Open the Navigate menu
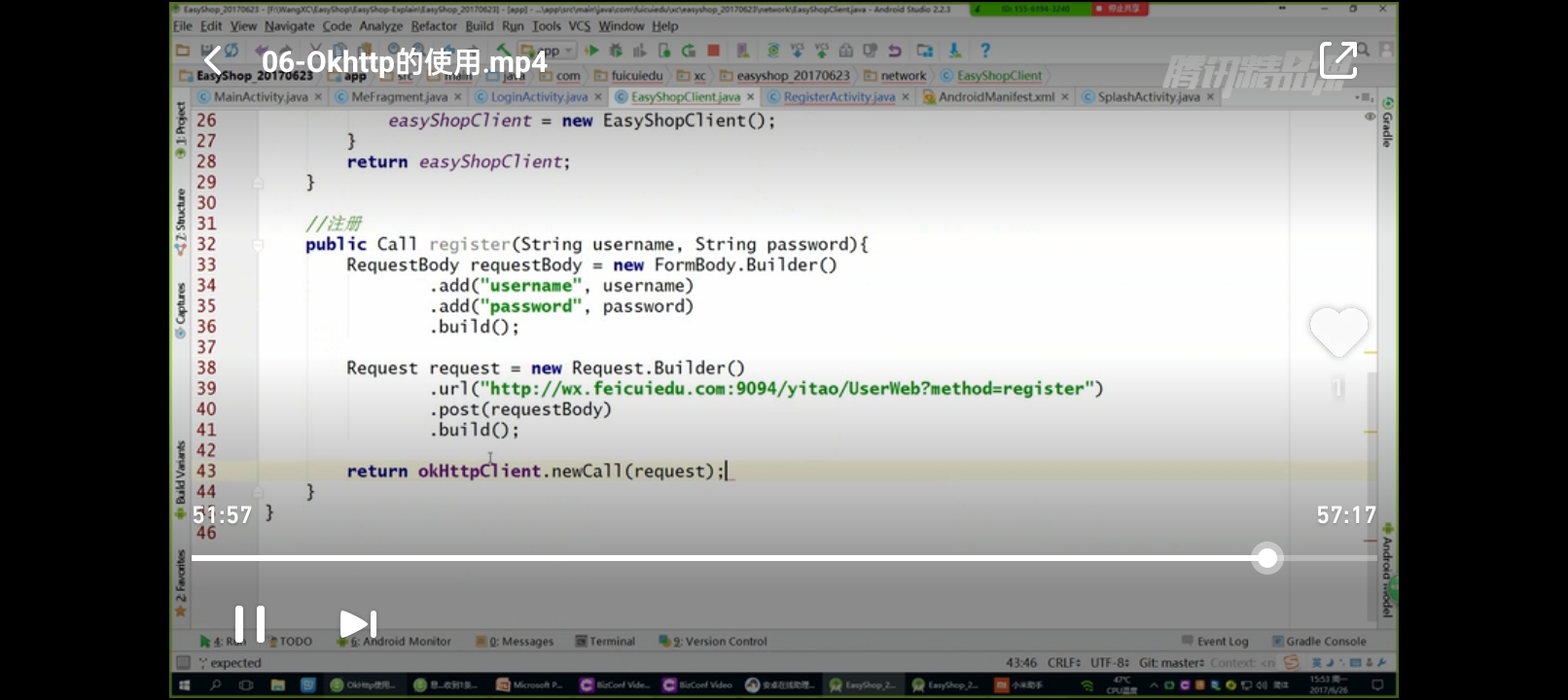This screenshot has width=1568, height=700. [290, 26]
